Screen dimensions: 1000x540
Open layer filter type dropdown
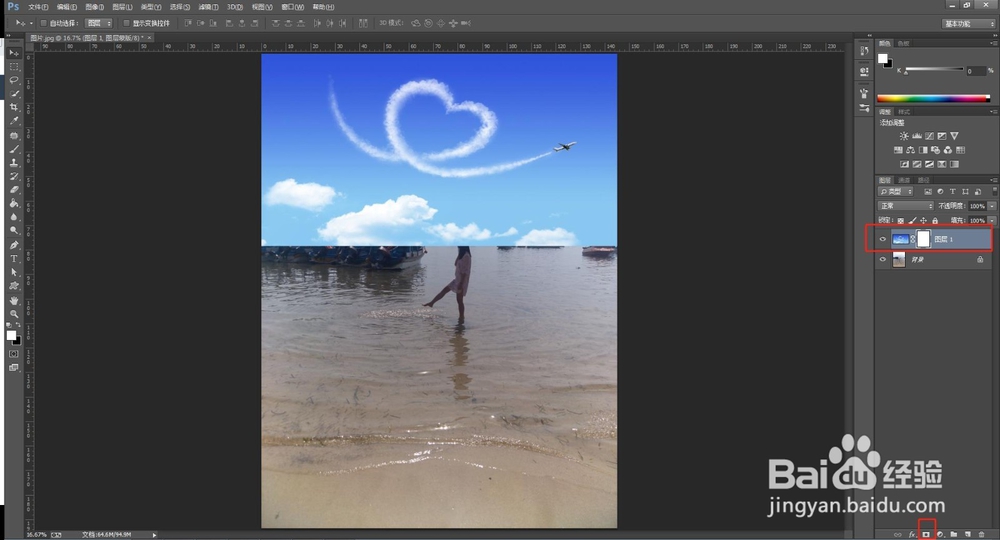(x=895, y=191)
